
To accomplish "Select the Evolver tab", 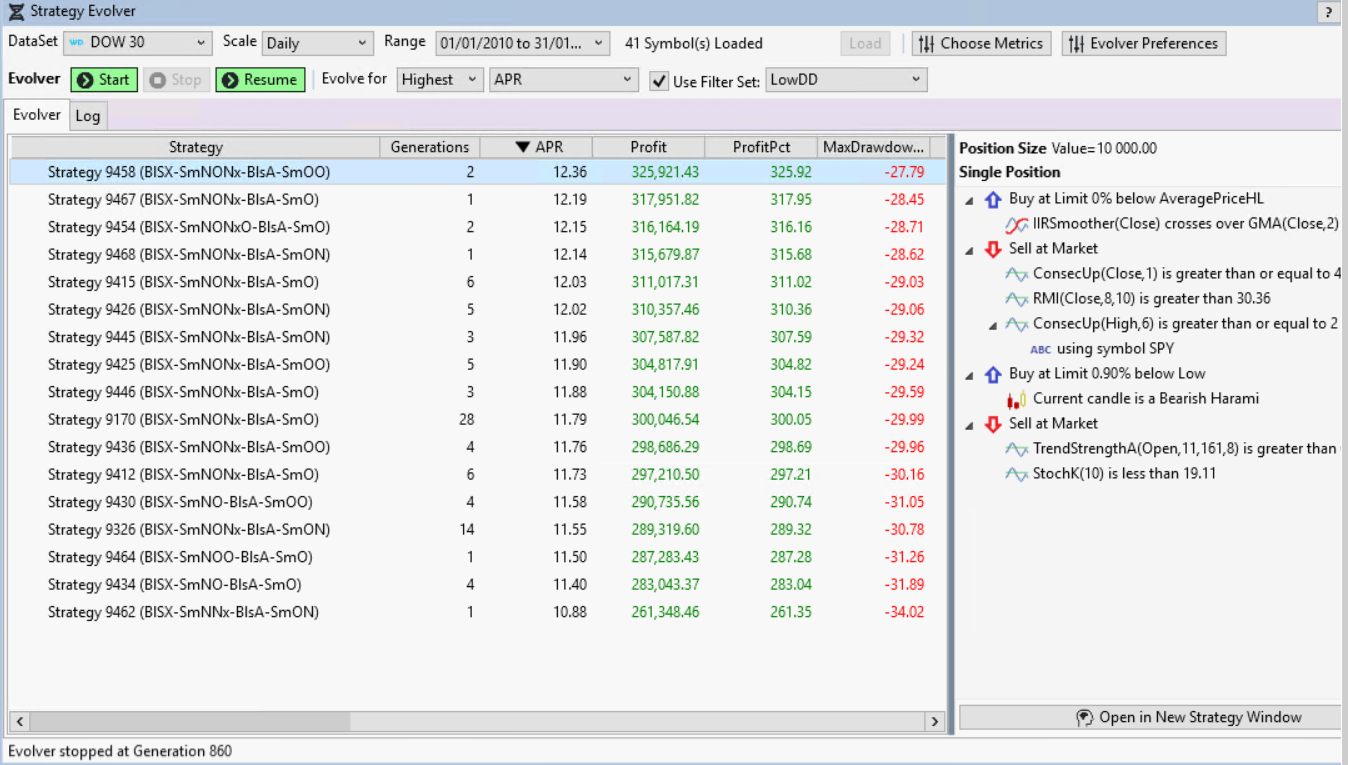I will pyautogui.click(x=36, y=114).
